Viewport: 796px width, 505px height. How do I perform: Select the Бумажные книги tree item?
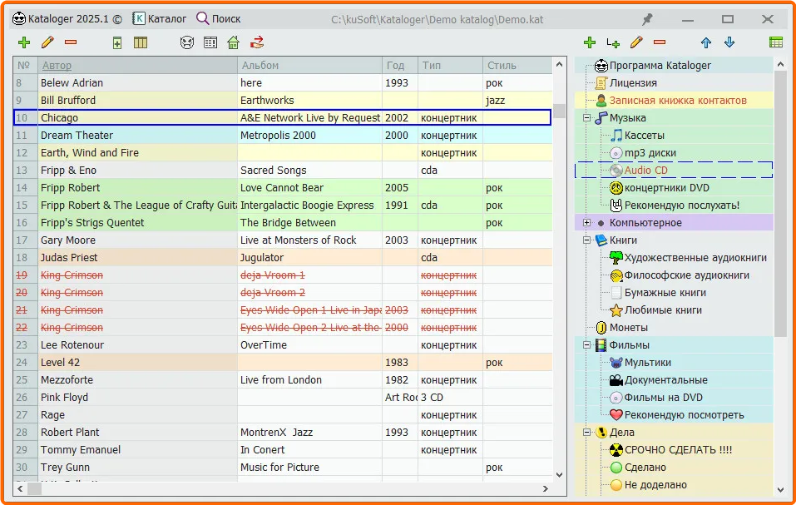click(665, 293)
